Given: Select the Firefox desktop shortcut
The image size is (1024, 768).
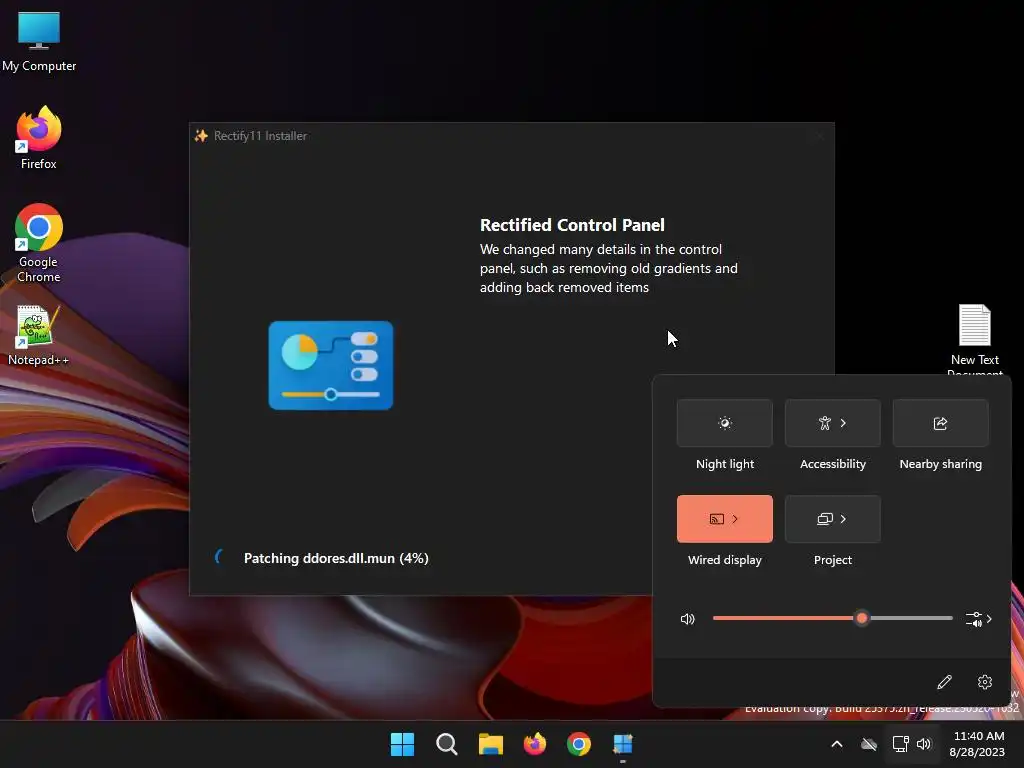Looking at the screenshot, I should coord(39,138).
